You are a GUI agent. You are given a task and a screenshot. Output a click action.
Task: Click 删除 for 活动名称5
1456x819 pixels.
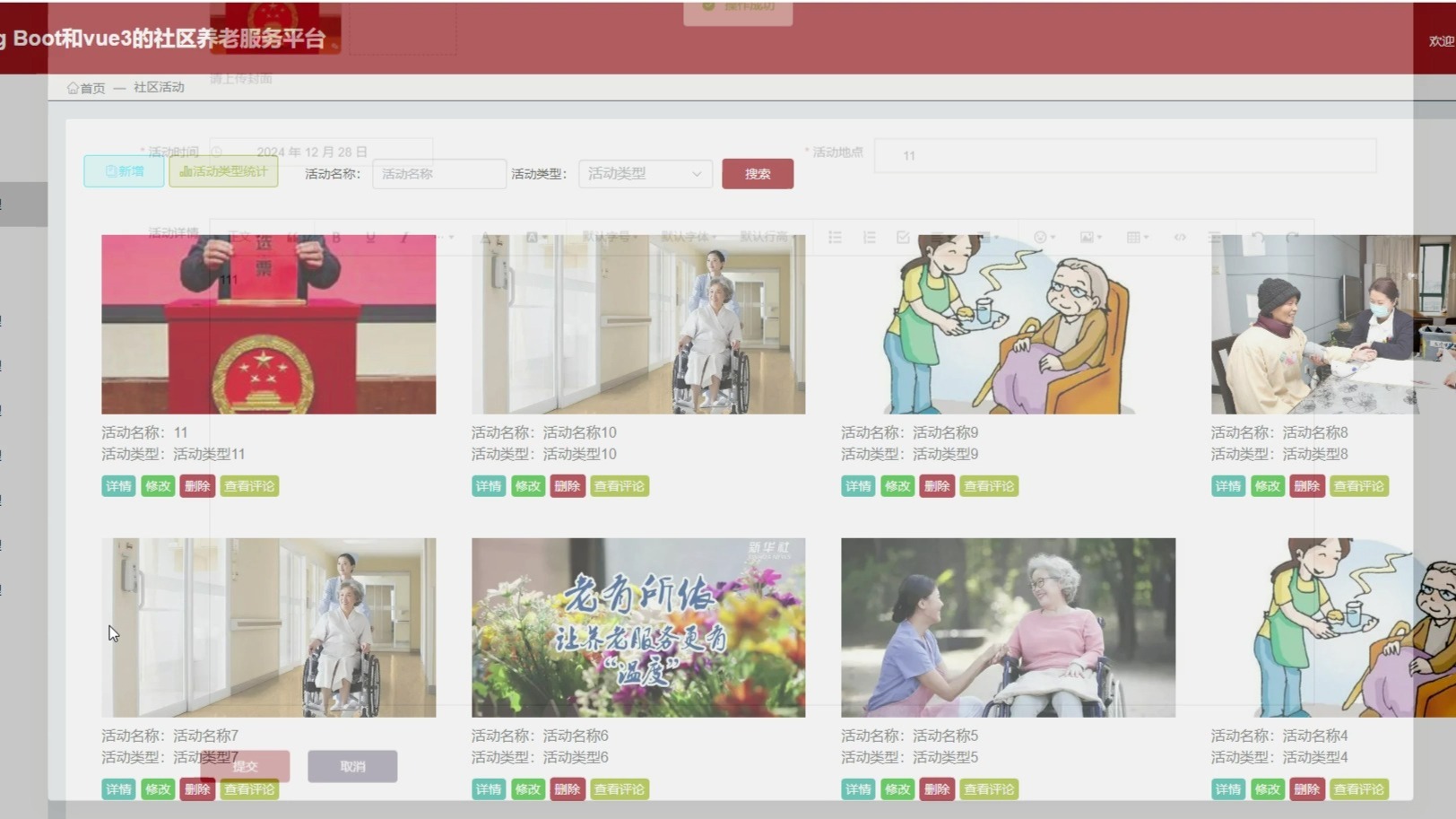pyautogui.click(x=937, y=789)
